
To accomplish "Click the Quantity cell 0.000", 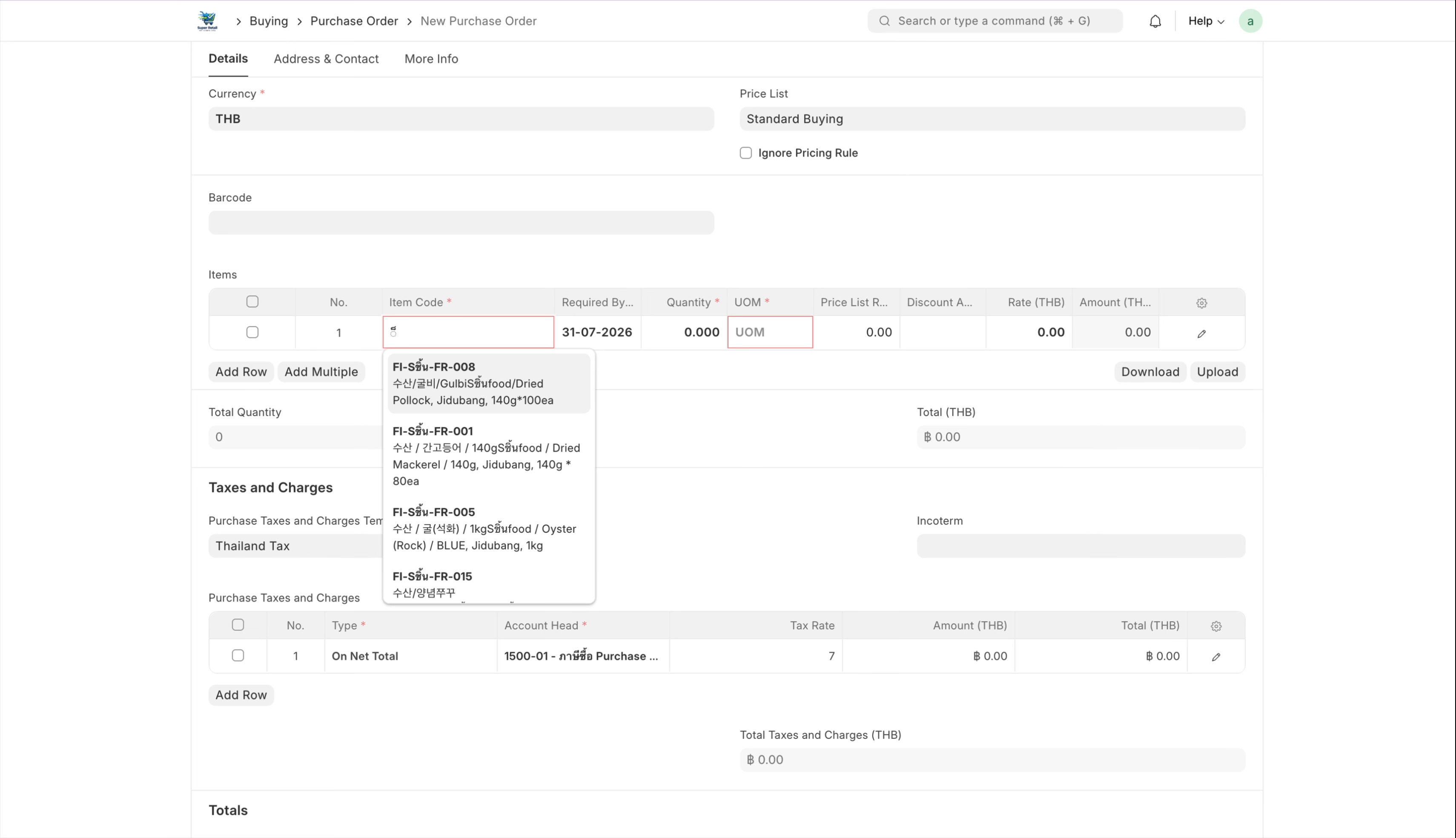I will [x=683, y=332].
